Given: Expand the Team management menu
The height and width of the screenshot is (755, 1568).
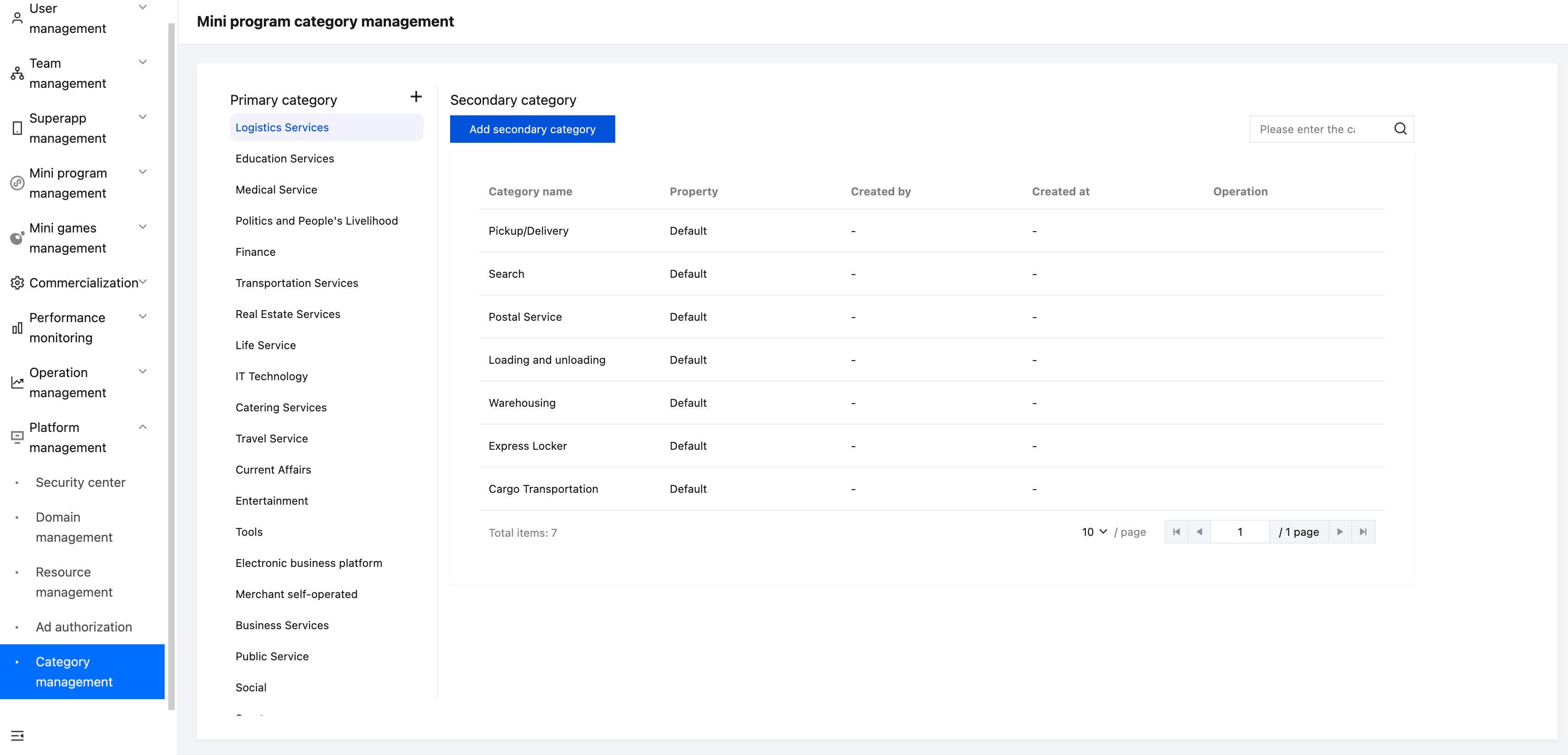Looking at the screenshot, I should 142,63.
